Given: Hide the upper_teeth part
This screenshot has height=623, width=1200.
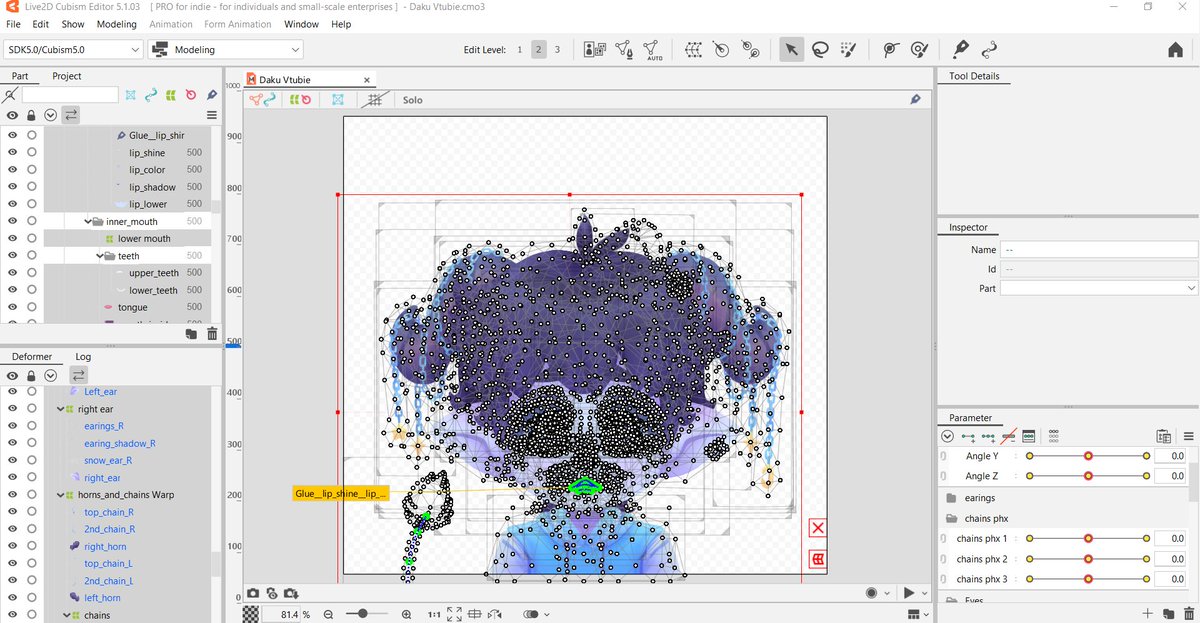Looking at the screenshot, I should click(13, 273).
